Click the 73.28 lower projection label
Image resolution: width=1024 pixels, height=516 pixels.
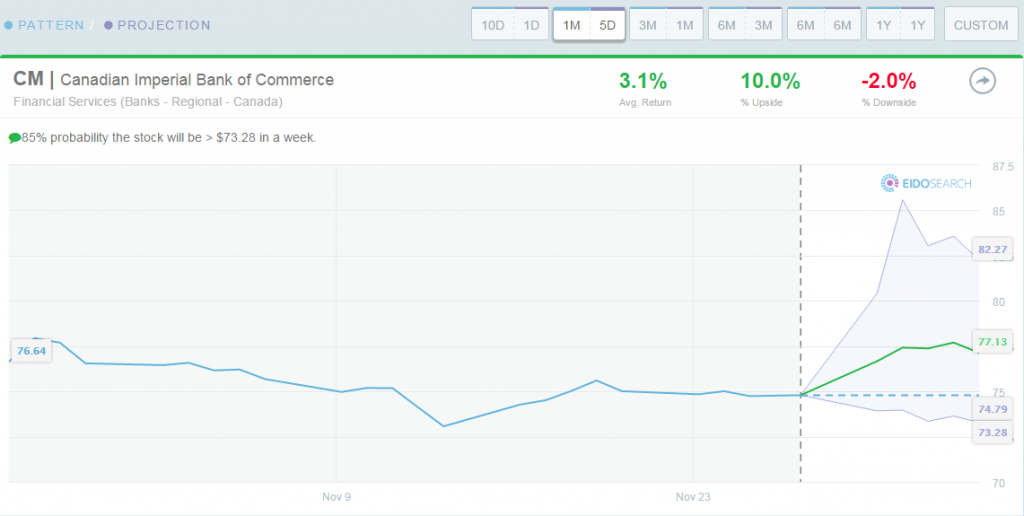993,432
